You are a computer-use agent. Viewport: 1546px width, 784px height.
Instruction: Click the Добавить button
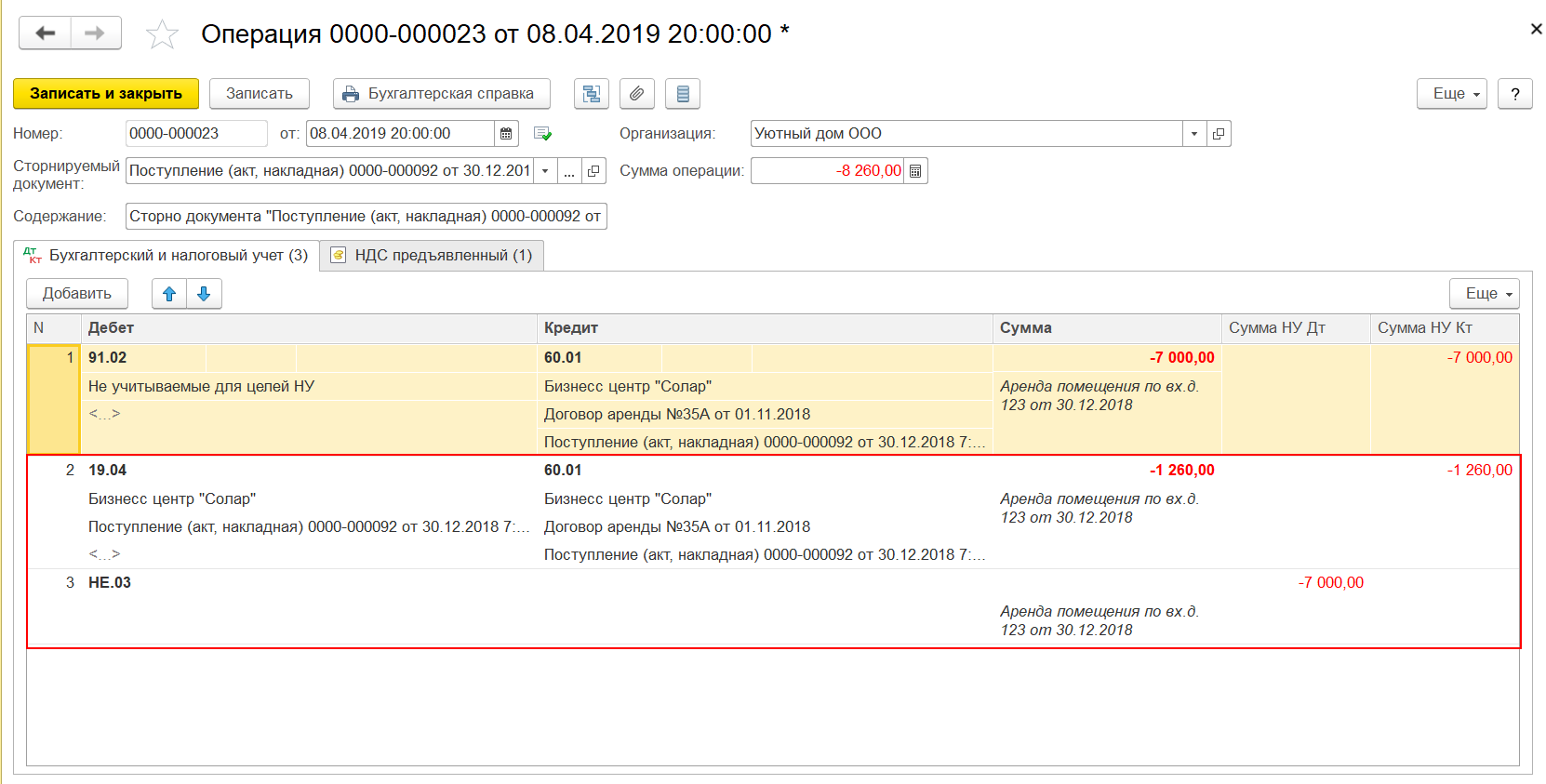coord(77,294)
